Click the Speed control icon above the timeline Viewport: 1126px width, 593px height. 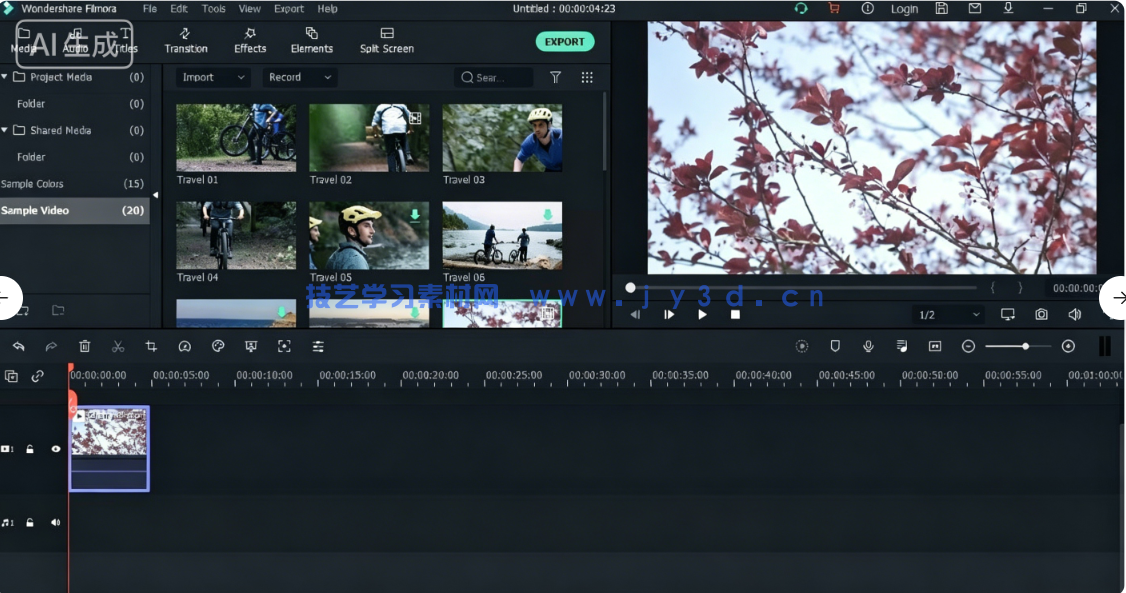[185, 346]
